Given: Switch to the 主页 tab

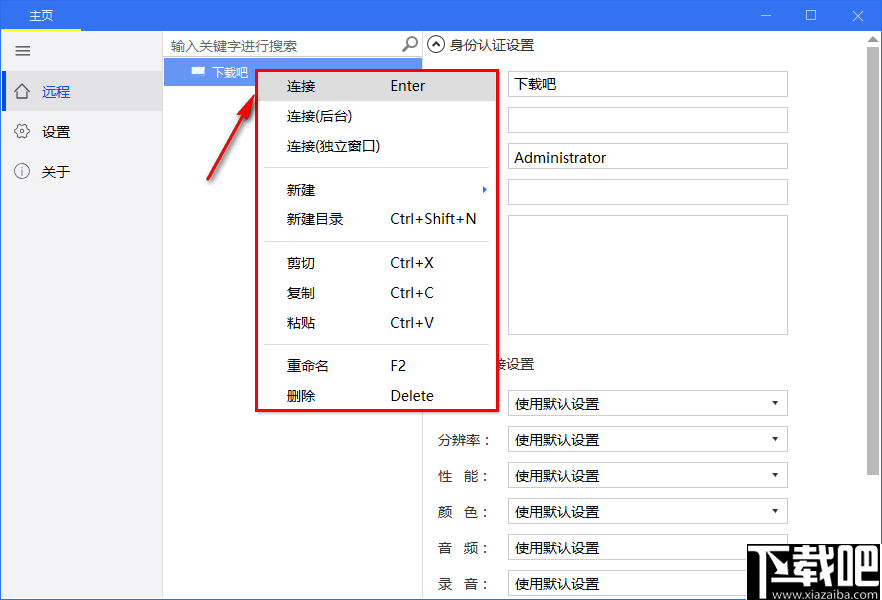Looking at the screenshot, I should coord(41,15).
